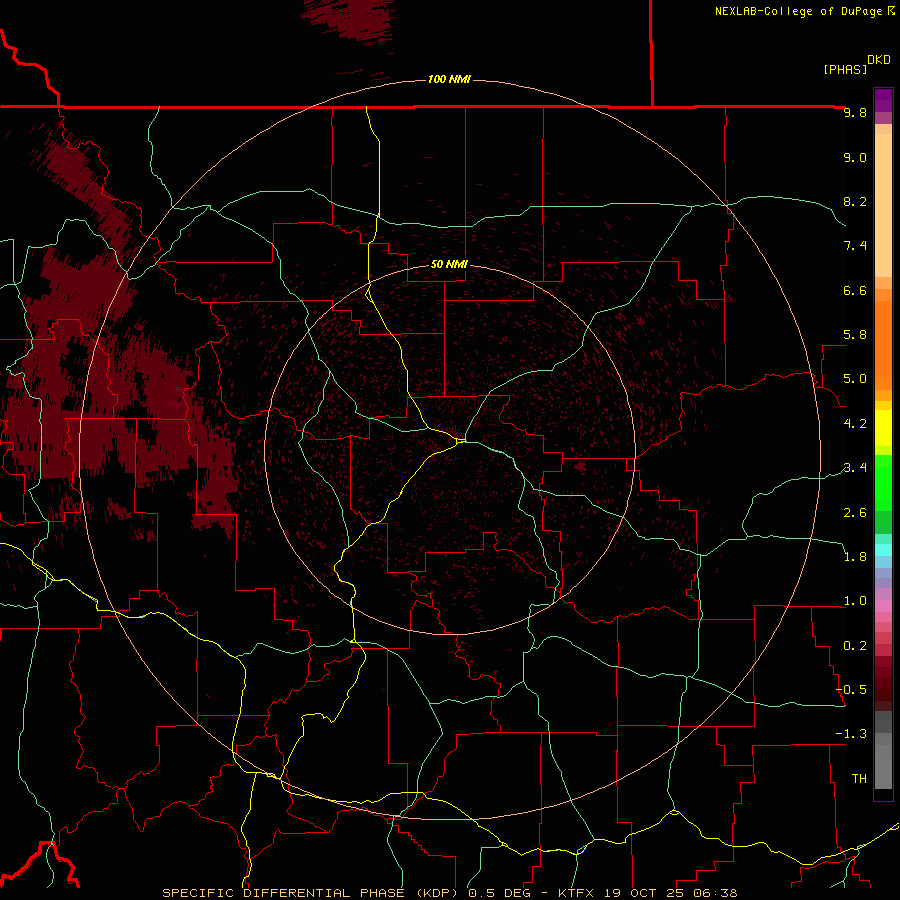
Task: Click the 1.8 legend value
Action: point(855,557)
